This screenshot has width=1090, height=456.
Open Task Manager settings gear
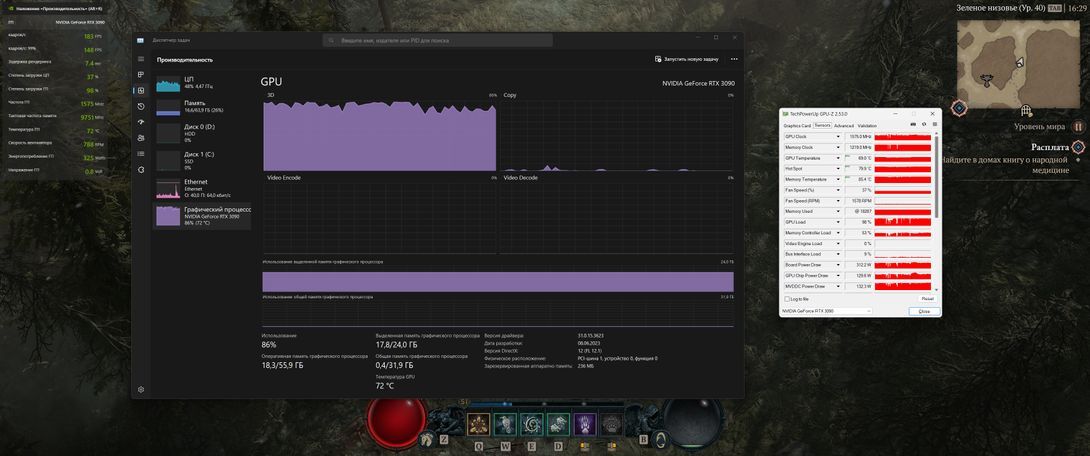pos(141,389)
